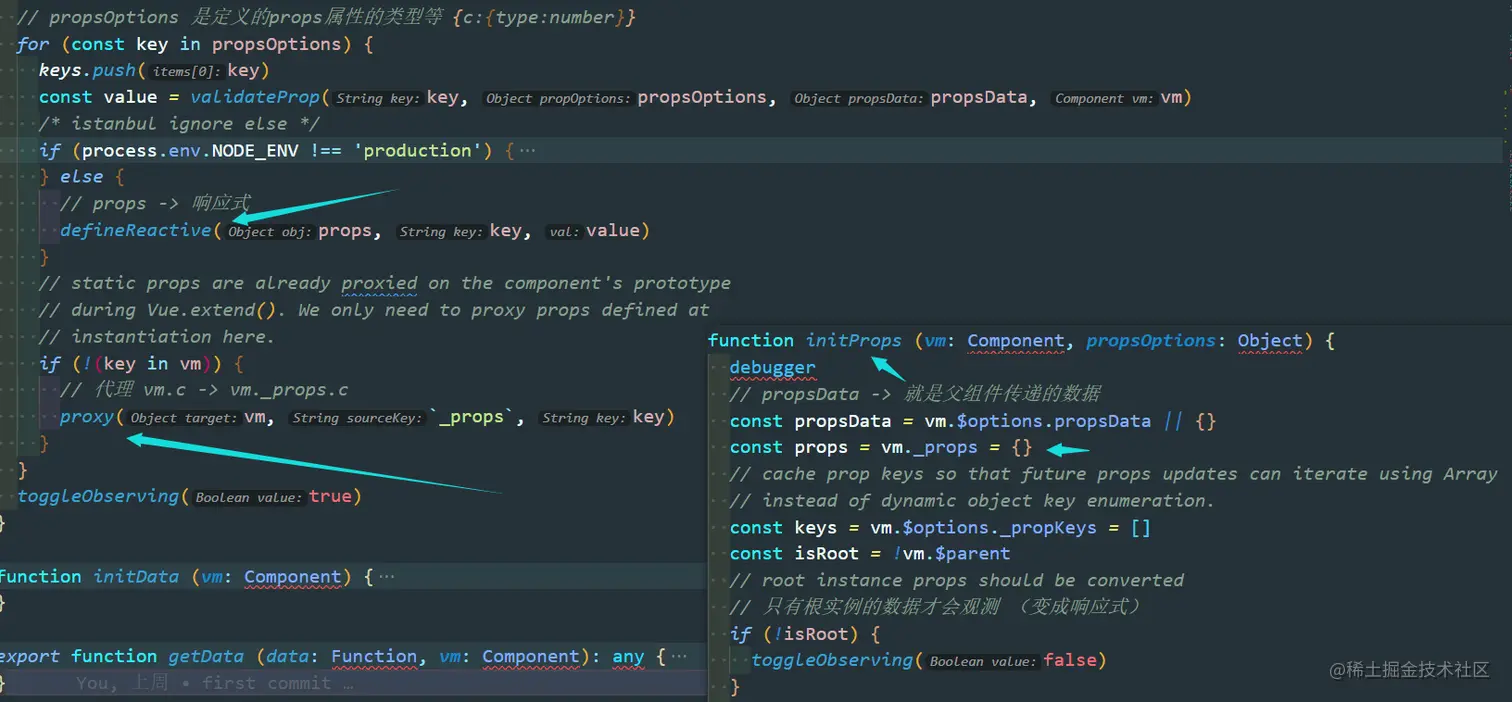
Task: Expand the folded initData function body
Action: click(x=386, y=577)
